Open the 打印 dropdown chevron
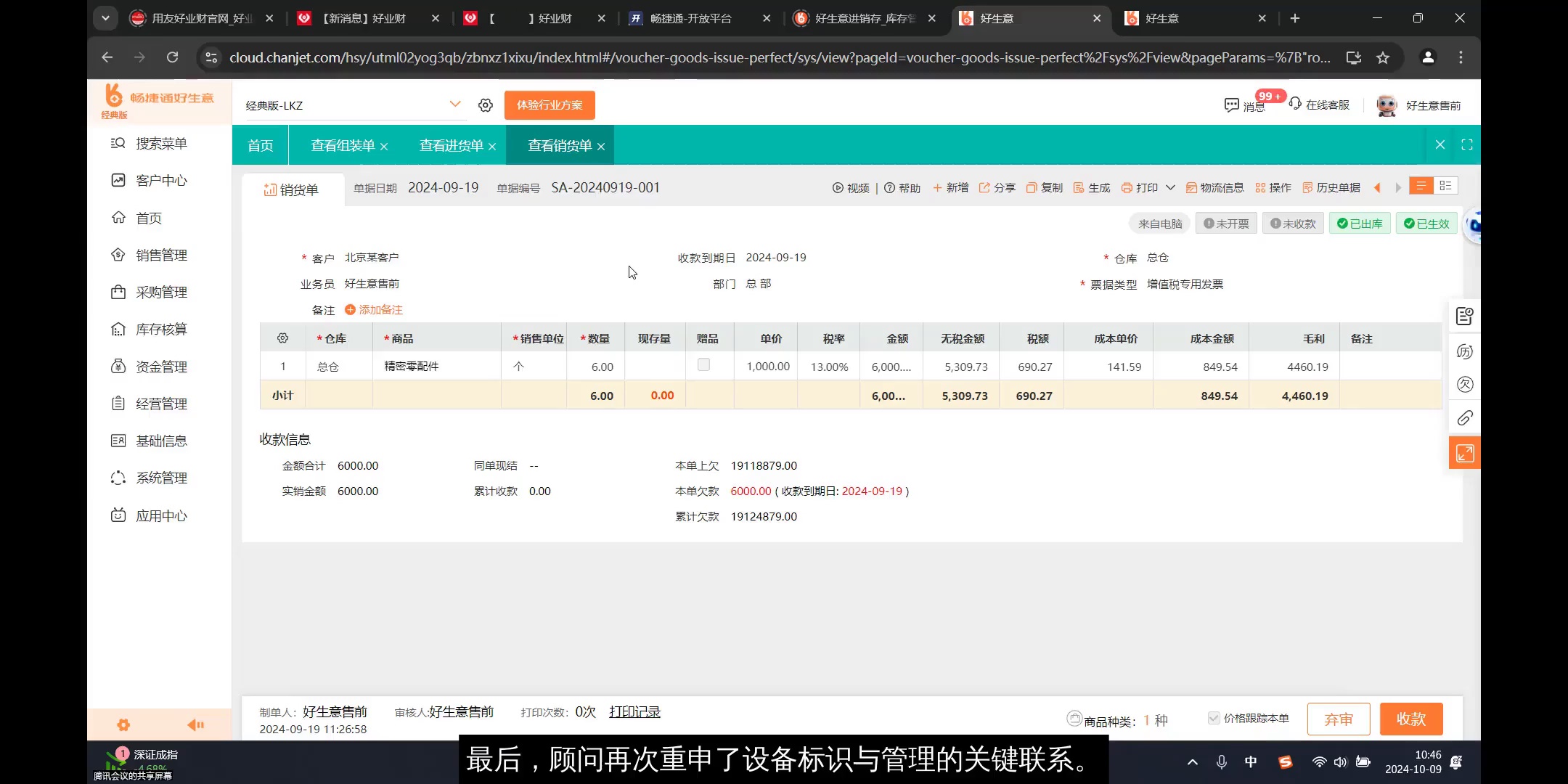 click(x=1170, y=187)
